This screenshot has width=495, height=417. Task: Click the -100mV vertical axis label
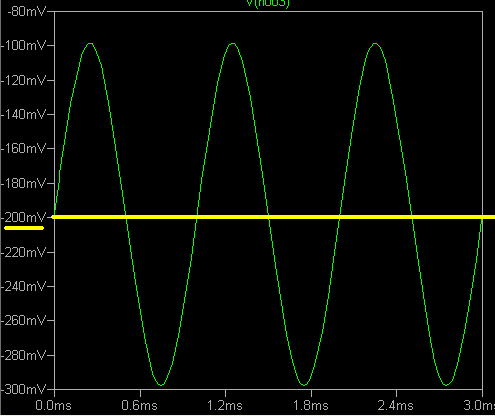(x=23, y=45)
